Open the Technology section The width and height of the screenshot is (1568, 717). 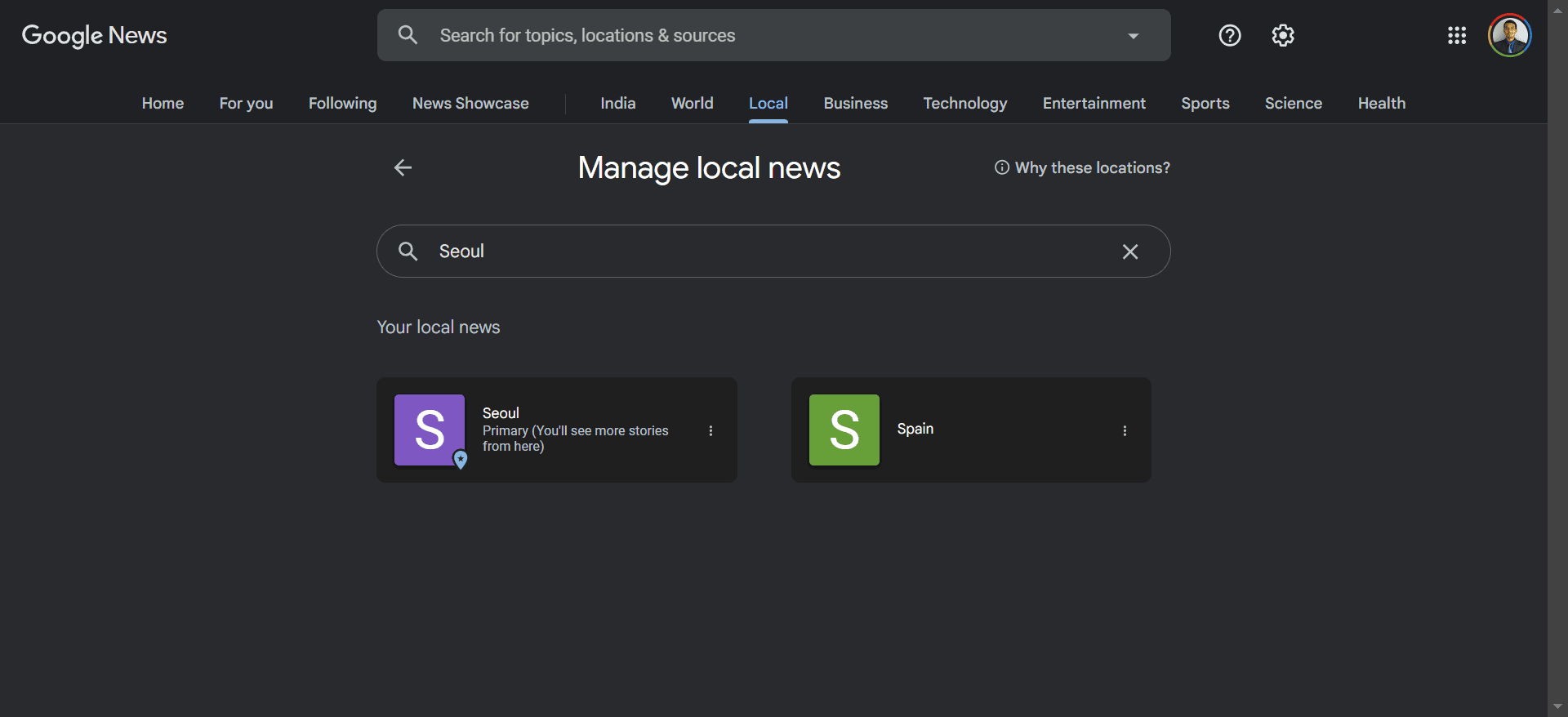point(964,103)
